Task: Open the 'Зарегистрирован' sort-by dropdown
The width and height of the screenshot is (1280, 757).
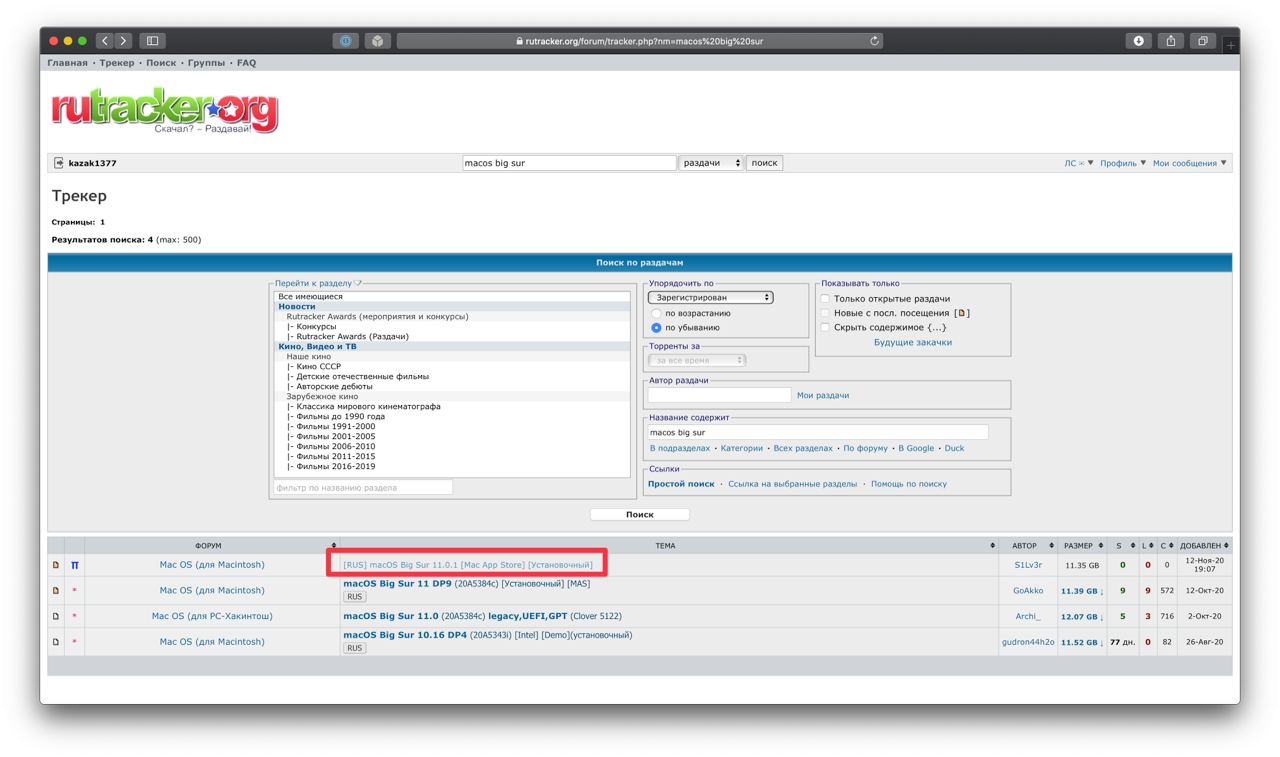Action: point(711,297)
